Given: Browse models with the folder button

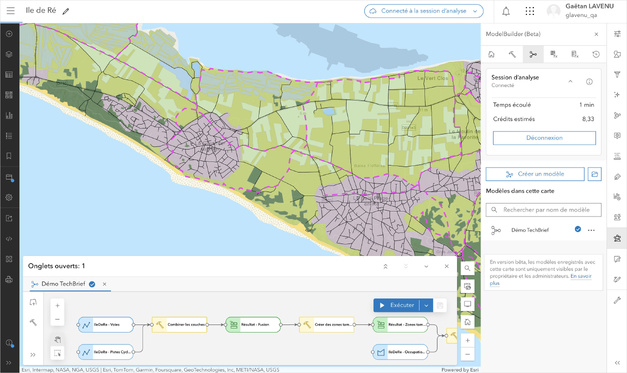Looking at the screenshot, I should point(595,174).
